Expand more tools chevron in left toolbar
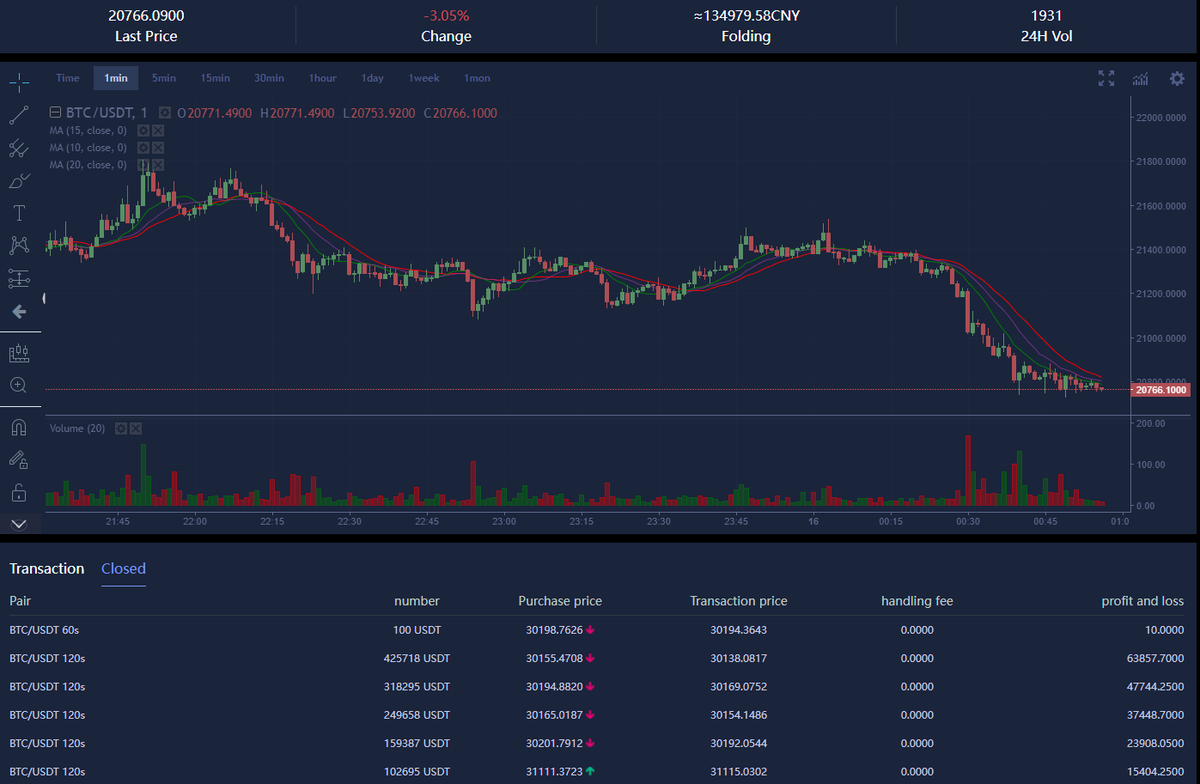The image size is (1200, 784). (x=19, y=523)
